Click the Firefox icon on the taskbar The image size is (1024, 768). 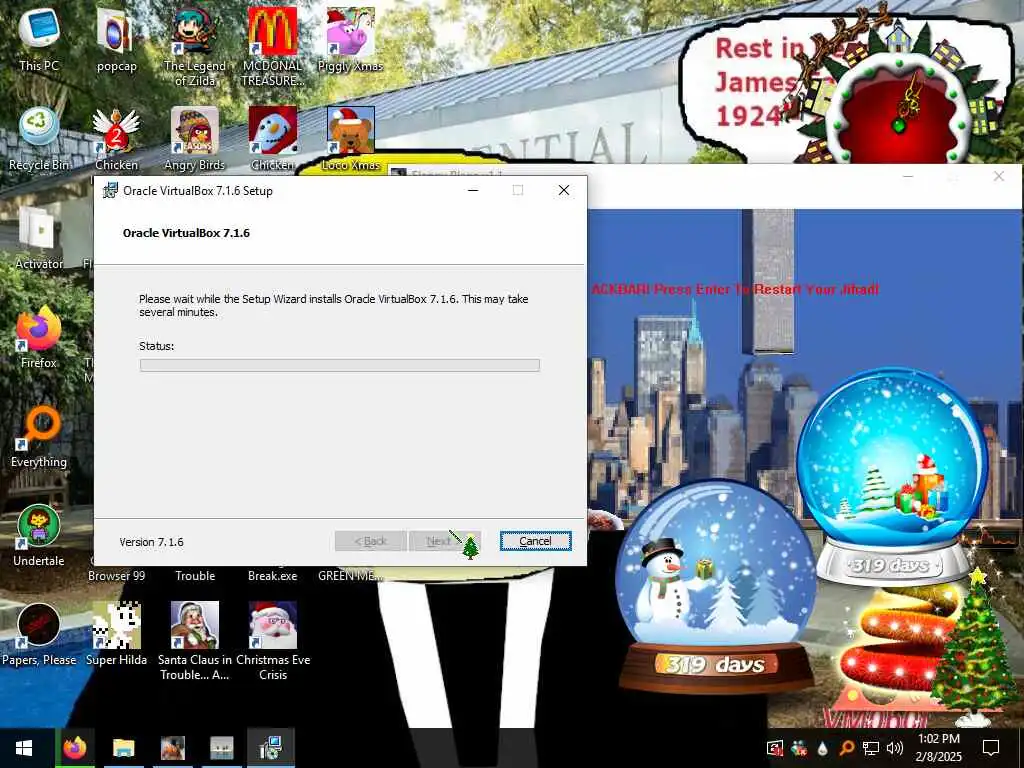click(74, 748)
